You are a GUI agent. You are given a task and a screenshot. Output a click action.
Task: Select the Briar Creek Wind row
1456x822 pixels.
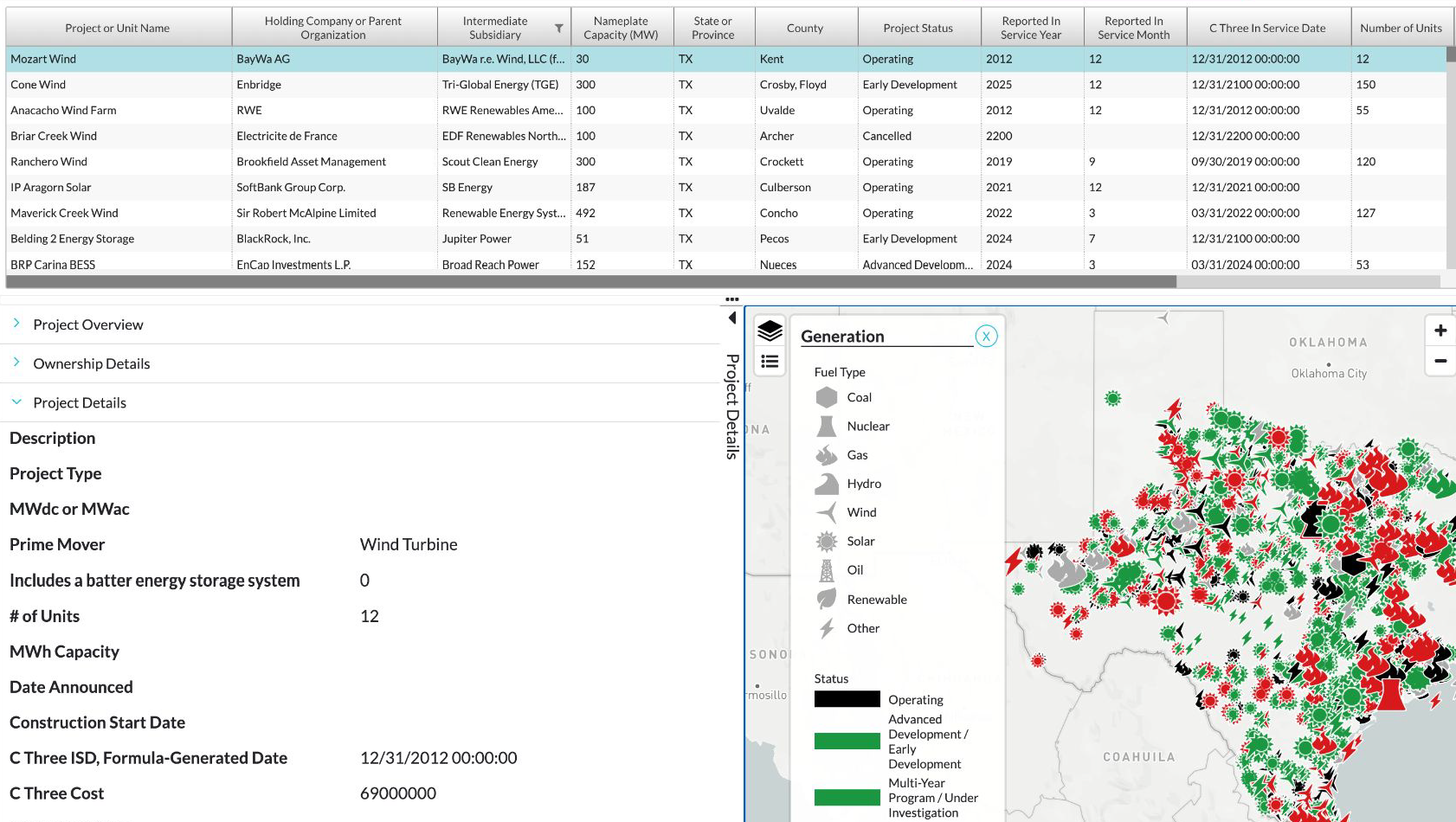(725, 136)
